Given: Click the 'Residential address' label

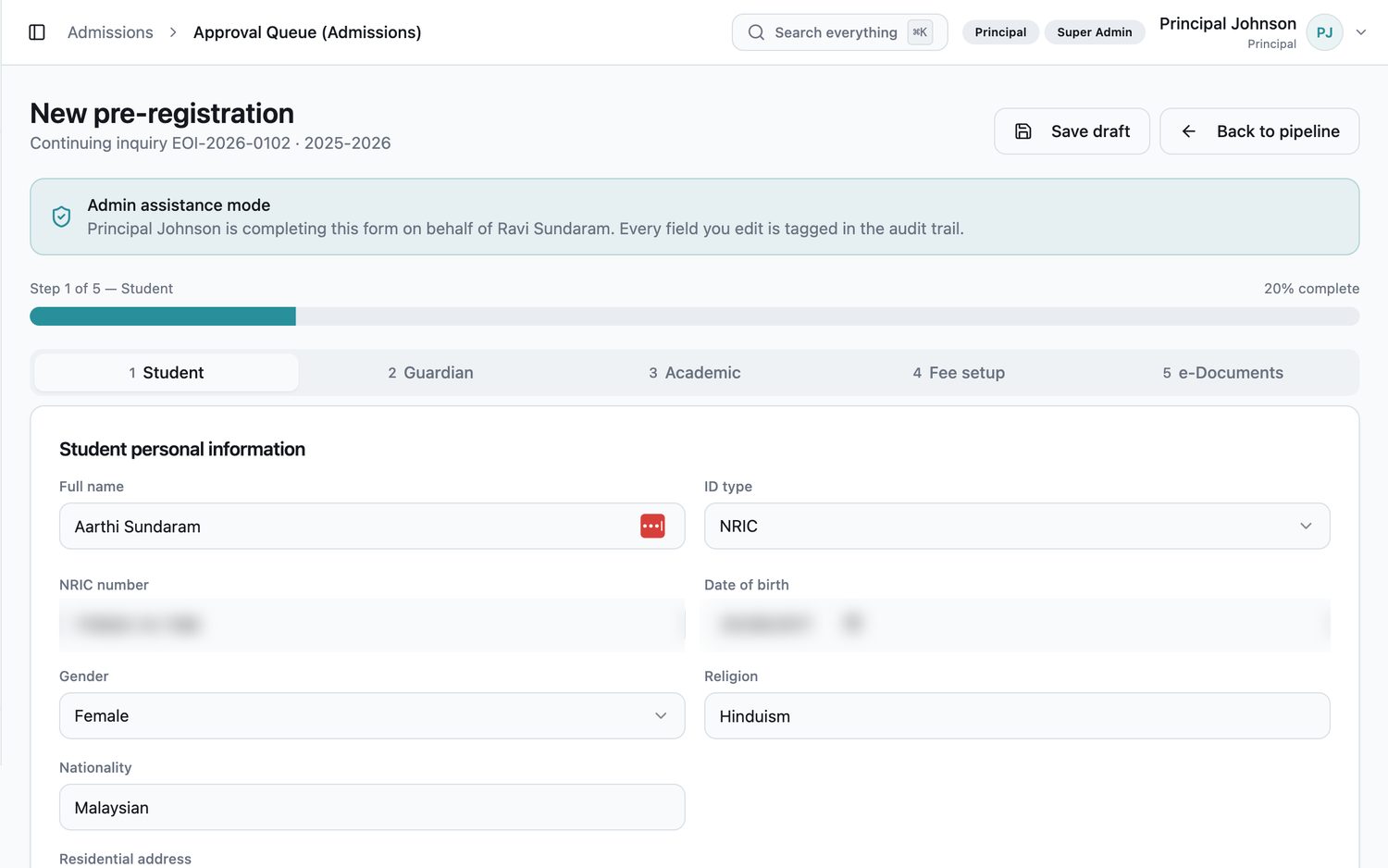Looking at the screenshot, I should click(x=125, y=859).
